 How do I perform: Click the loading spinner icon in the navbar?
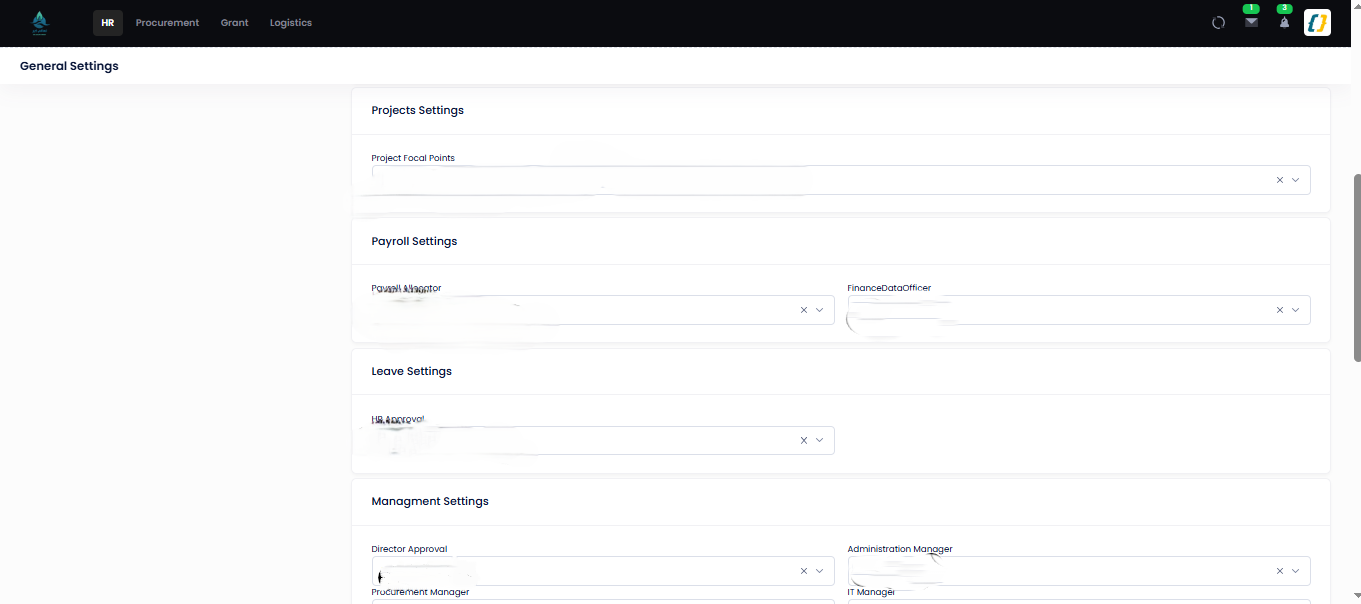(x=1218, y=23)
